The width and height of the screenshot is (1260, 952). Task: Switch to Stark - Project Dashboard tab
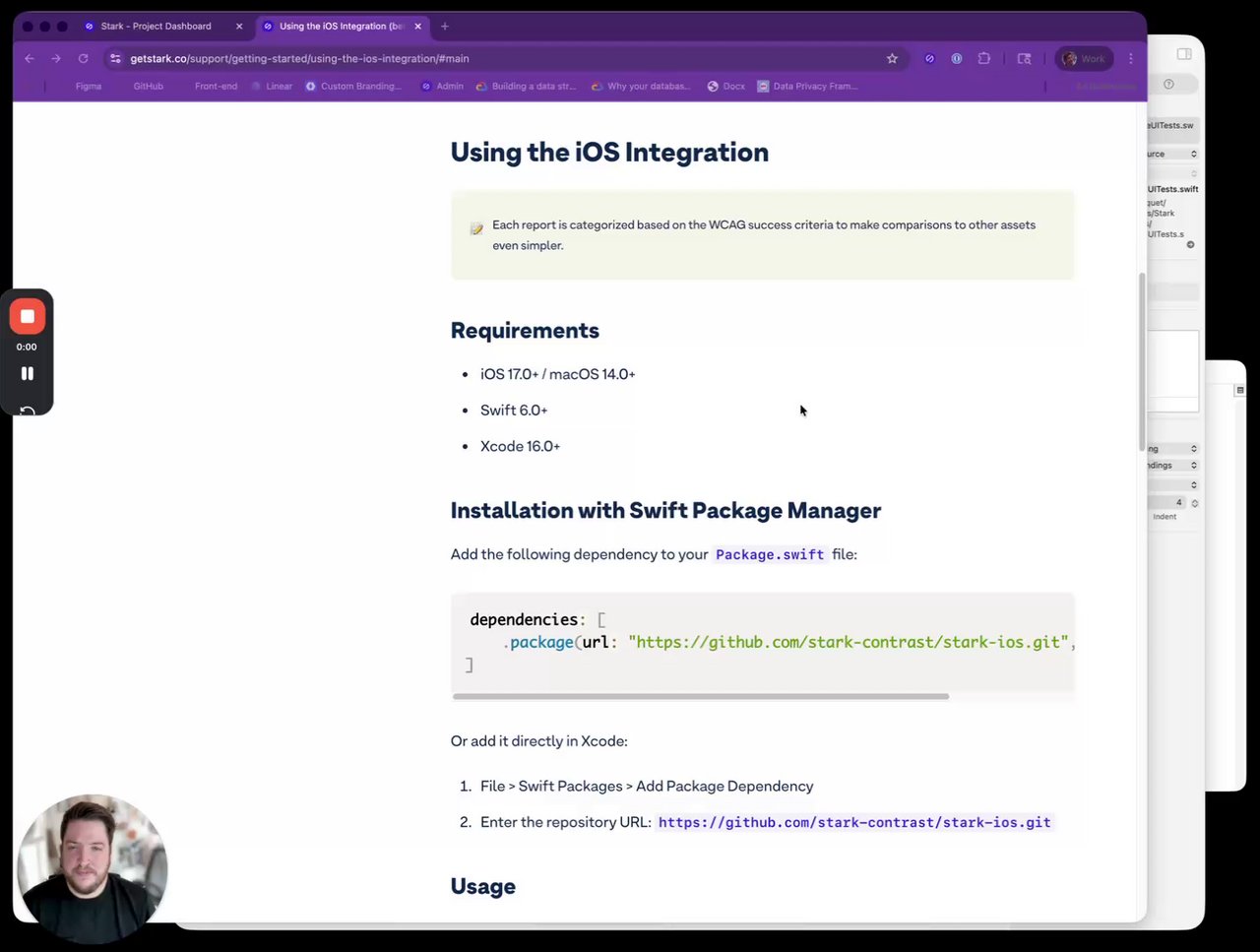156,27
